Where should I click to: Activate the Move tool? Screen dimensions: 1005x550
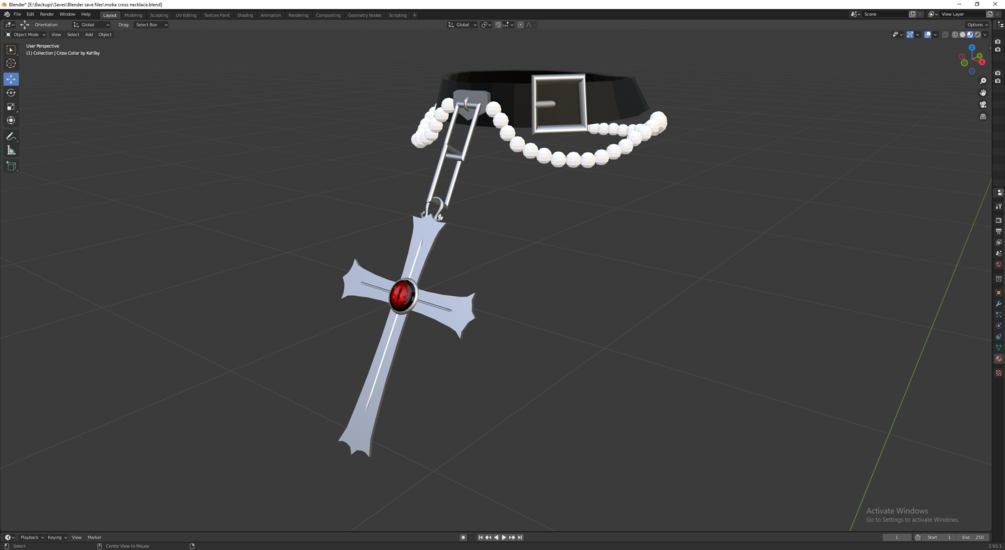[x=11, y=79]
